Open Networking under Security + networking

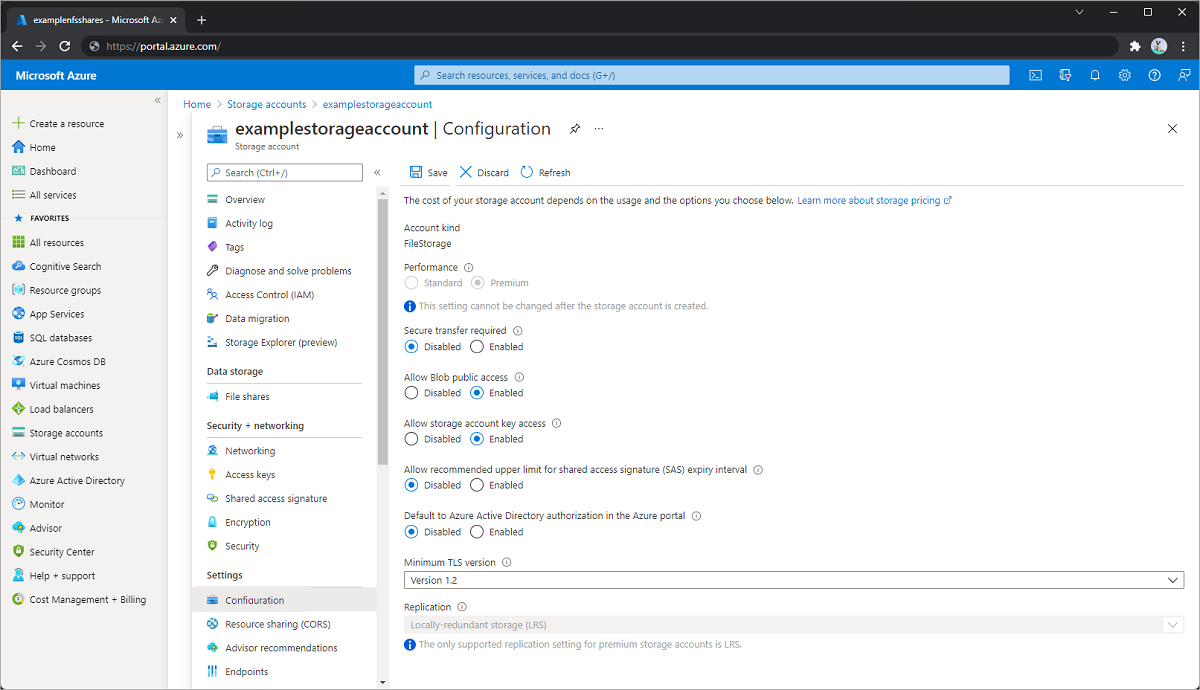pos(250,451)
